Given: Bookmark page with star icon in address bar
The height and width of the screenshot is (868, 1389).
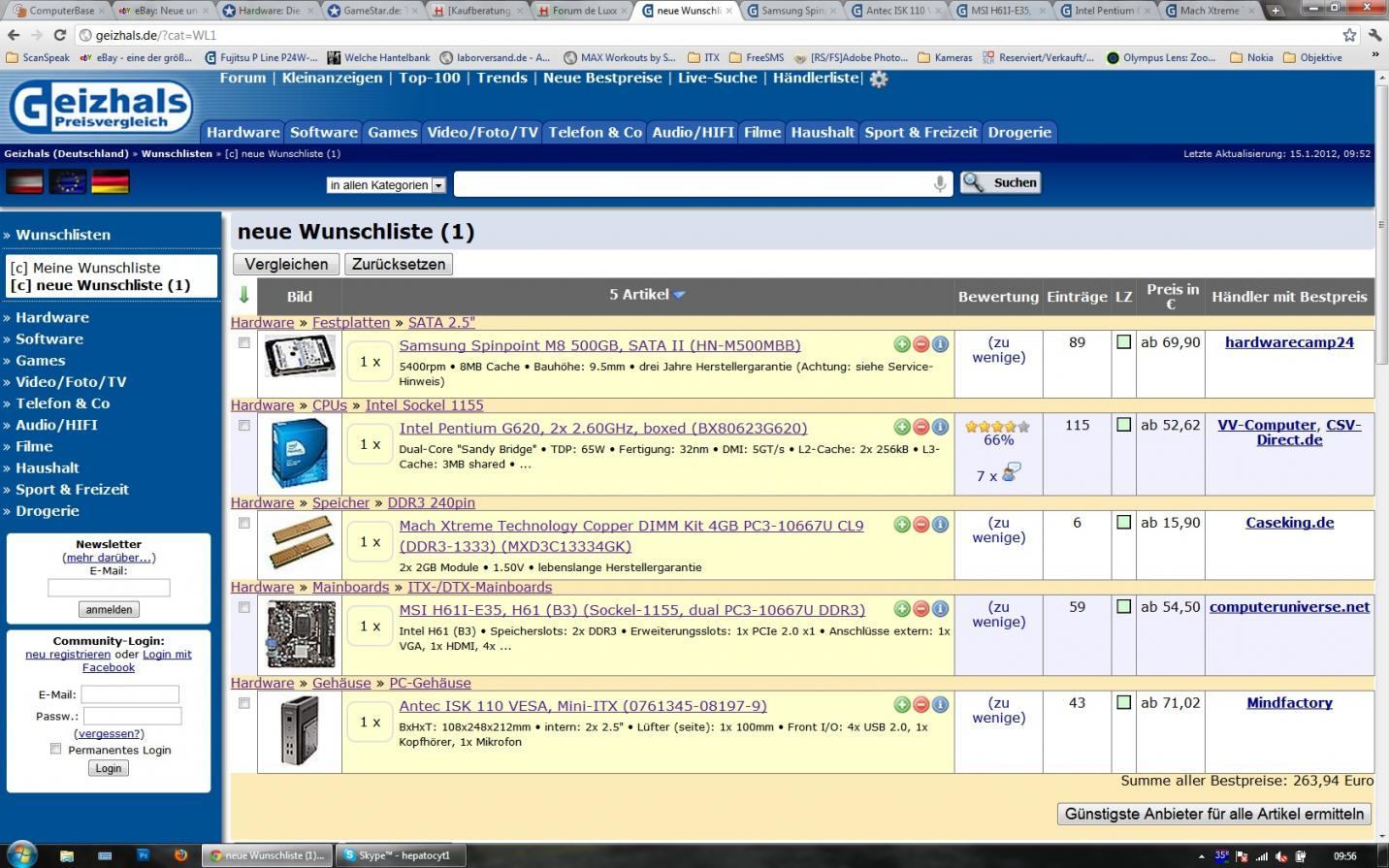Looking at the screenshot, I should [x=1349, y=35].
